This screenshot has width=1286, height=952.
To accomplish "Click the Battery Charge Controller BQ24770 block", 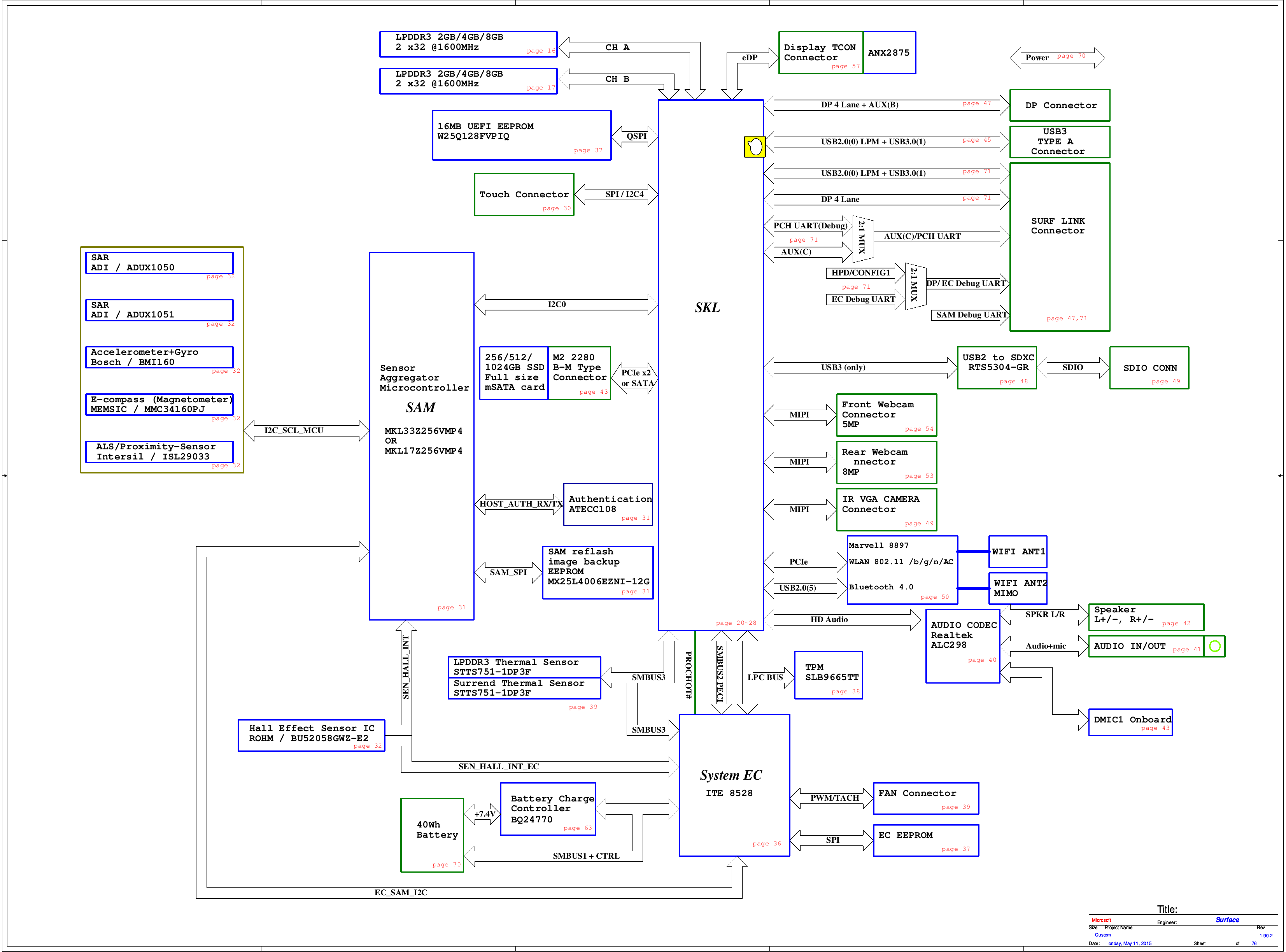I will click(548, 809).
